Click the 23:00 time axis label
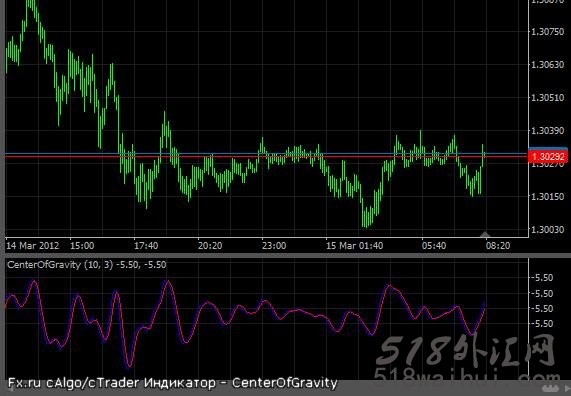571x396 pixels. (274, 246)
